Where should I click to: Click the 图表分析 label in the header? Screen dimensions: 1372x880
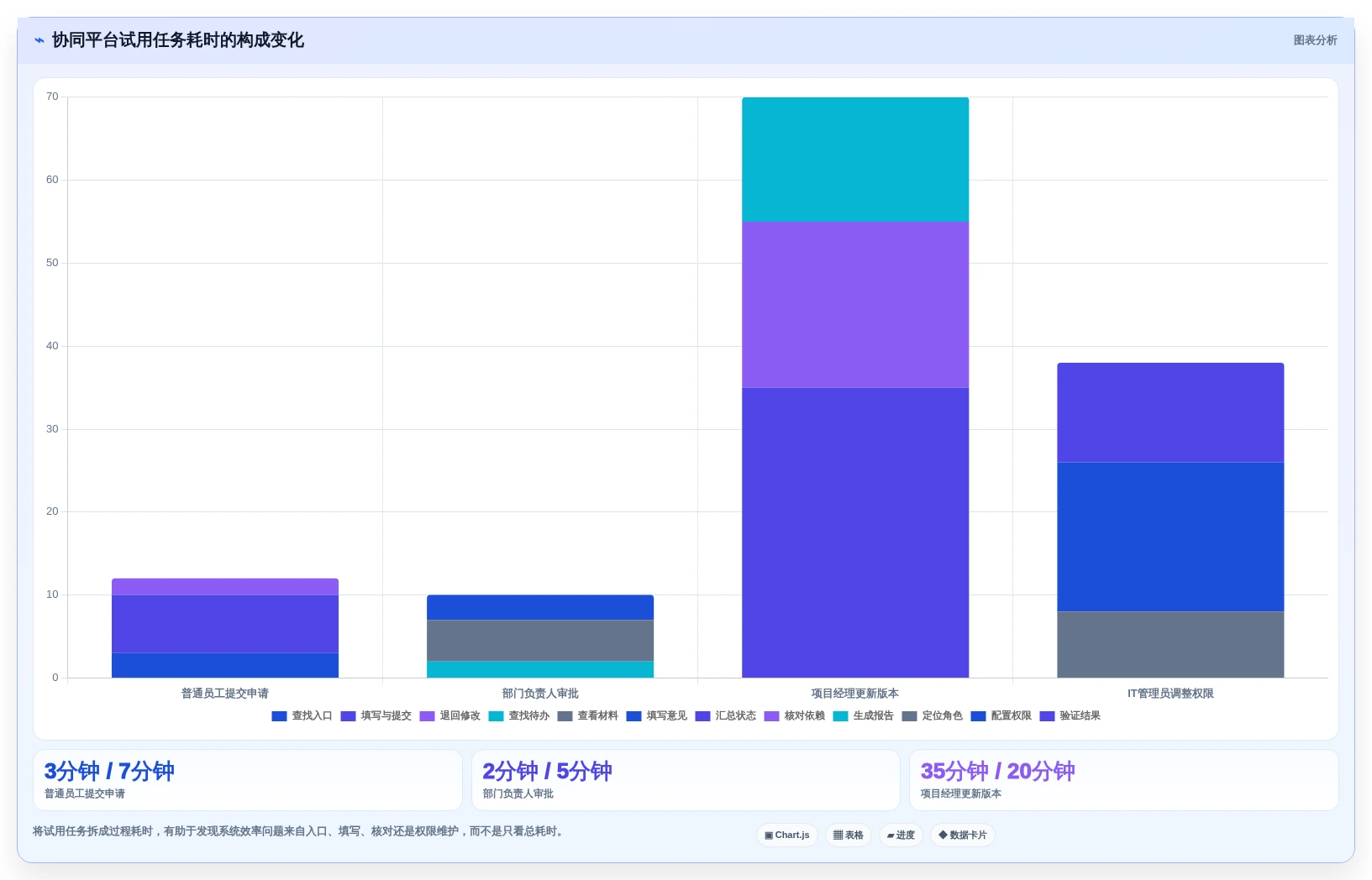1315,40
